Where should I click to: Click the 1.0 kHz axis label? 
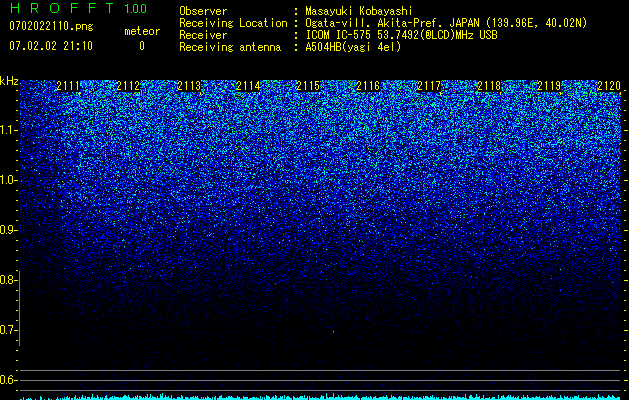point(8,180)
